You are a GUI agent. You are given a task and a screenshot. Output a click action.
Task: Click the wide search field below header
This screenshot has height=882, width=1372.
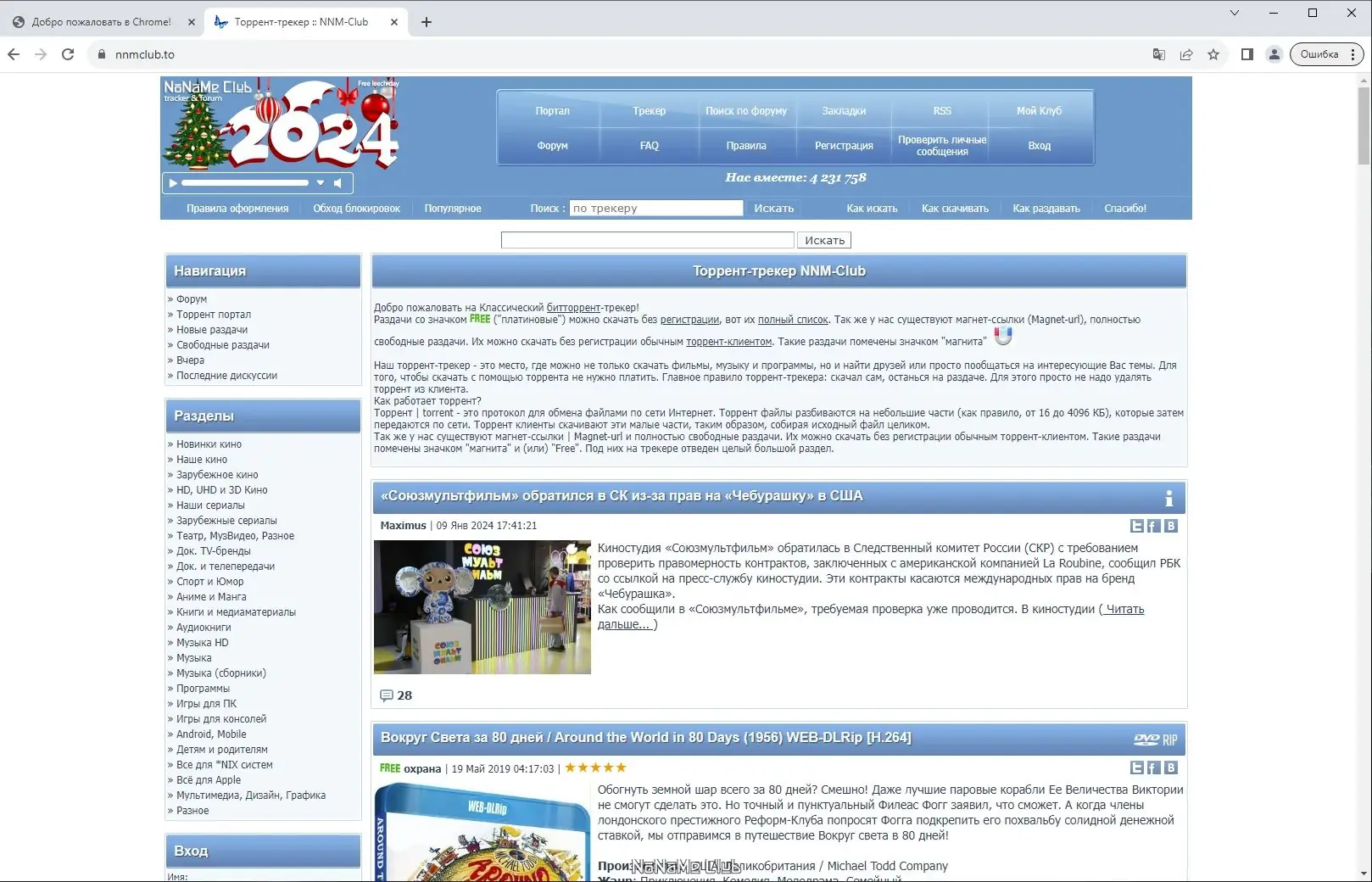point(648,241)
